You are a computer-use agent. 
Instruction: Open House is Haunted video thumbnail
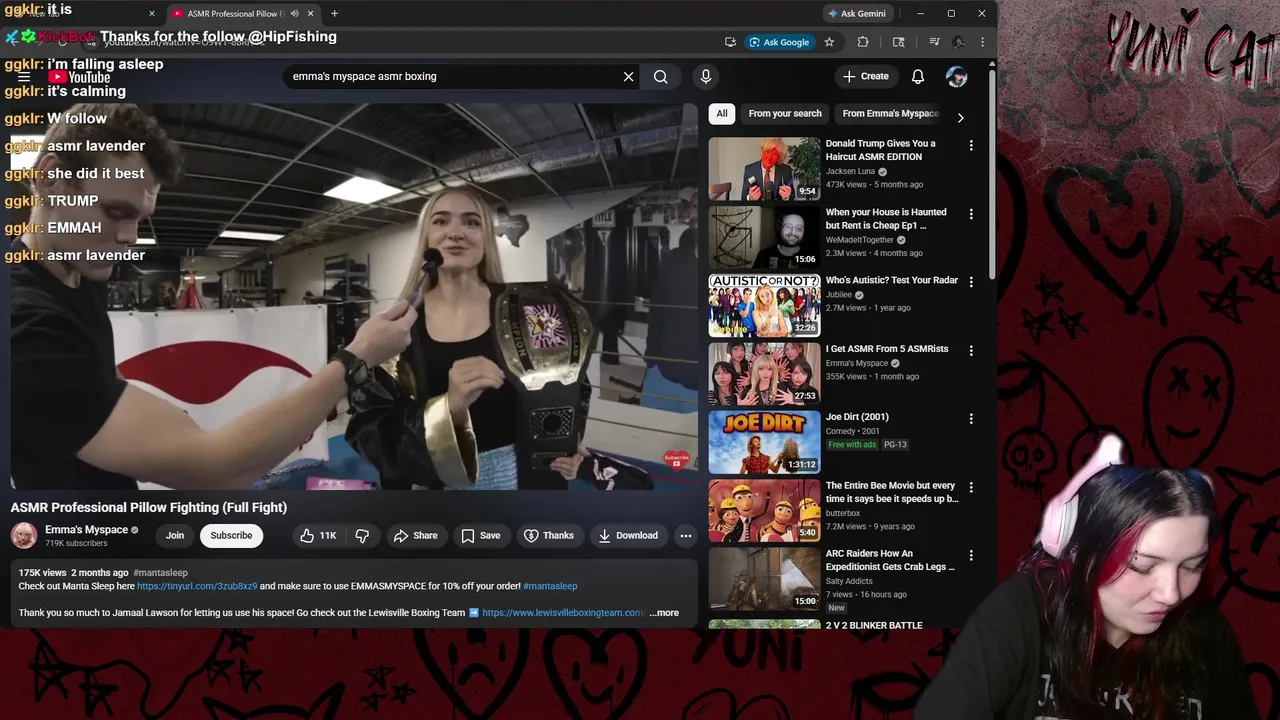coord(764,237)
